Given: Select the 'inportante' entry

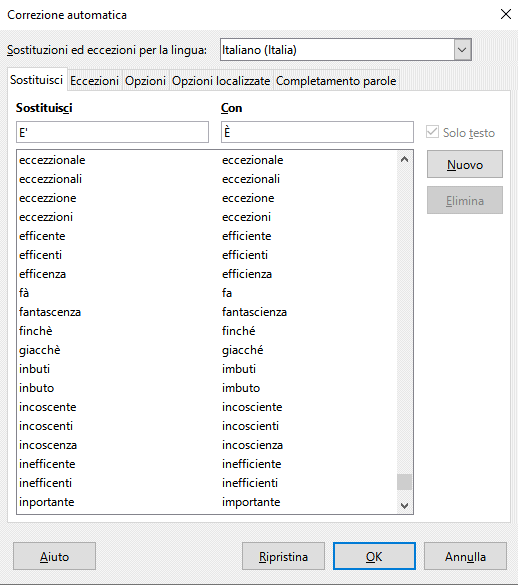Looking at the screenshot, I should (207, 503).
